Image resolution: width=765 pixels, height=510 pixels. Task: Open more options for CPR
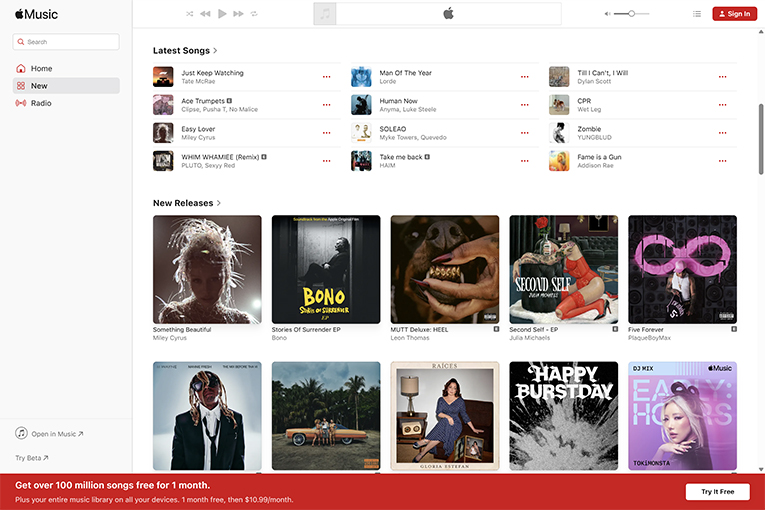point(723,105)
